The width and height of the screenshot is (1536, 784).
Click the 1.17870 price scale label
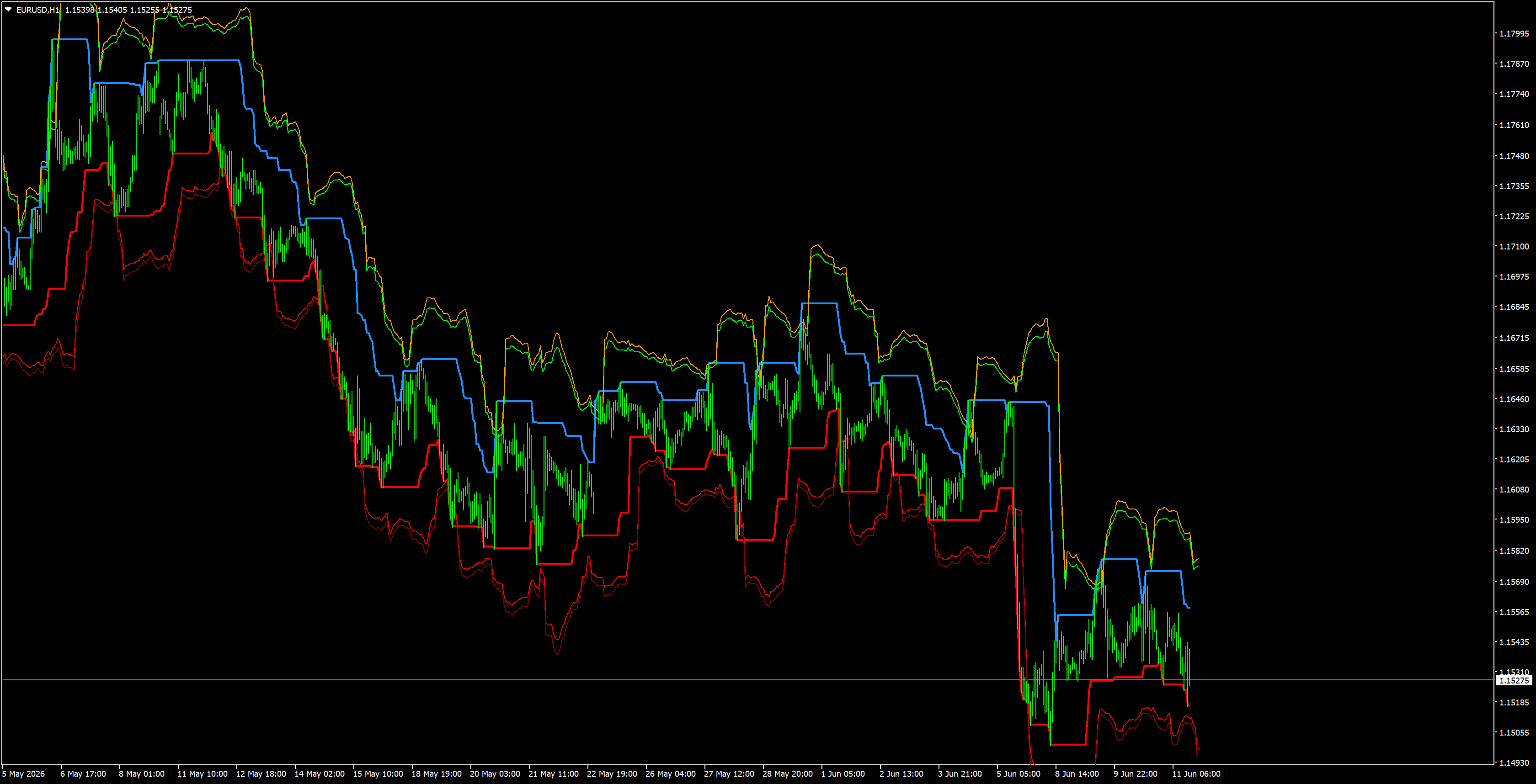click(1514, 64)
